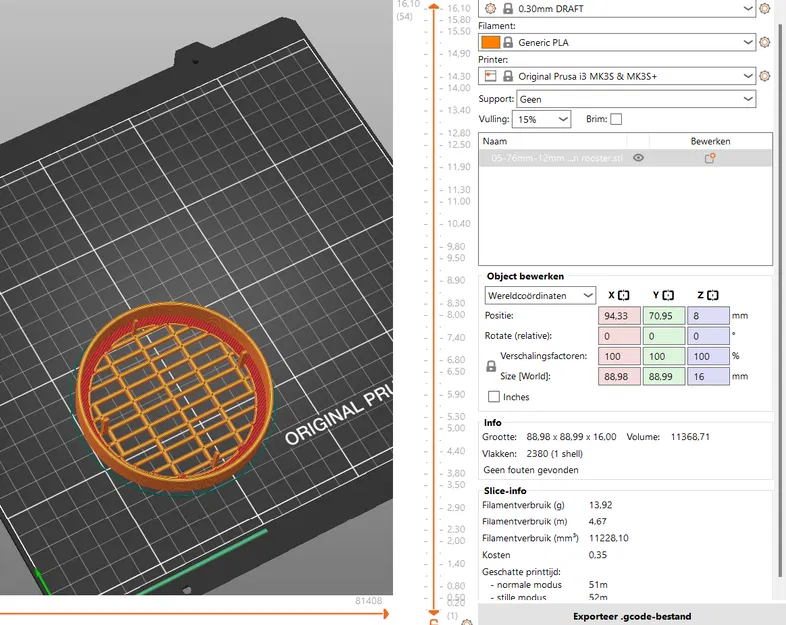Click the vertical layer slider top handle
This screenshot has height=625, width=786.
click(x=433, y=5)
